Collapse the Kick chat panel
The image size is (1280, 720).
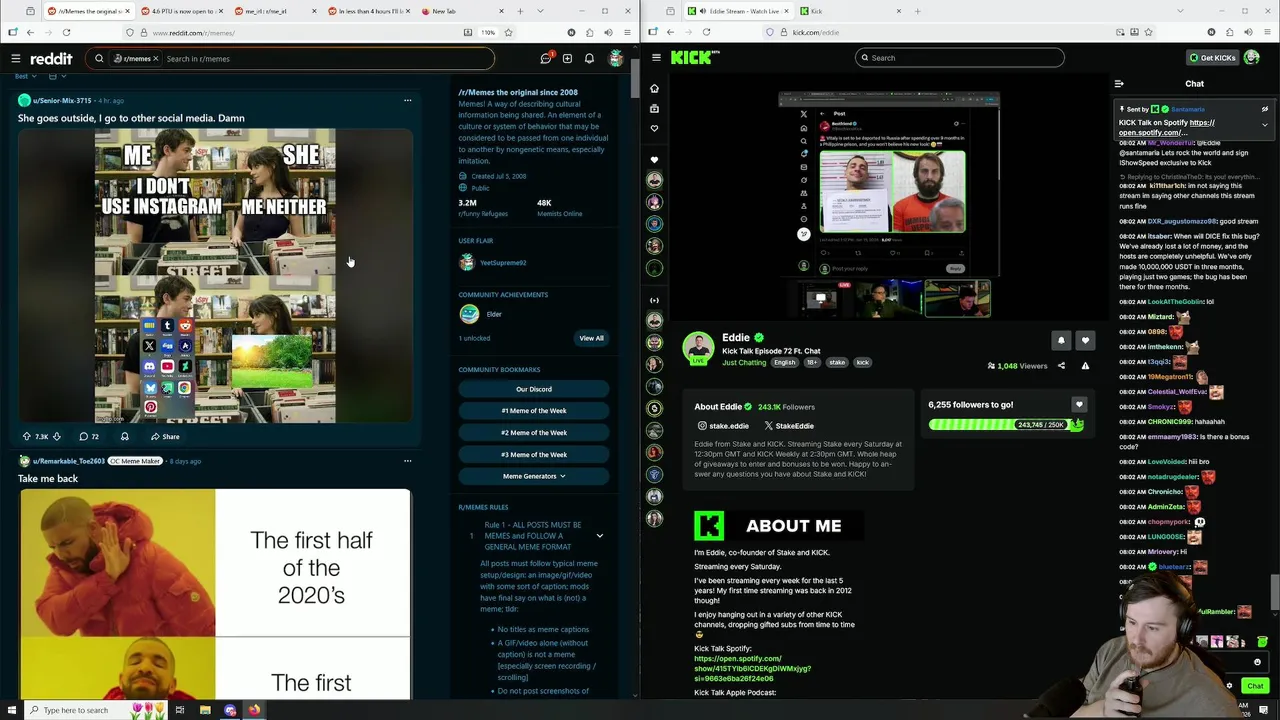coord(1119,84)
